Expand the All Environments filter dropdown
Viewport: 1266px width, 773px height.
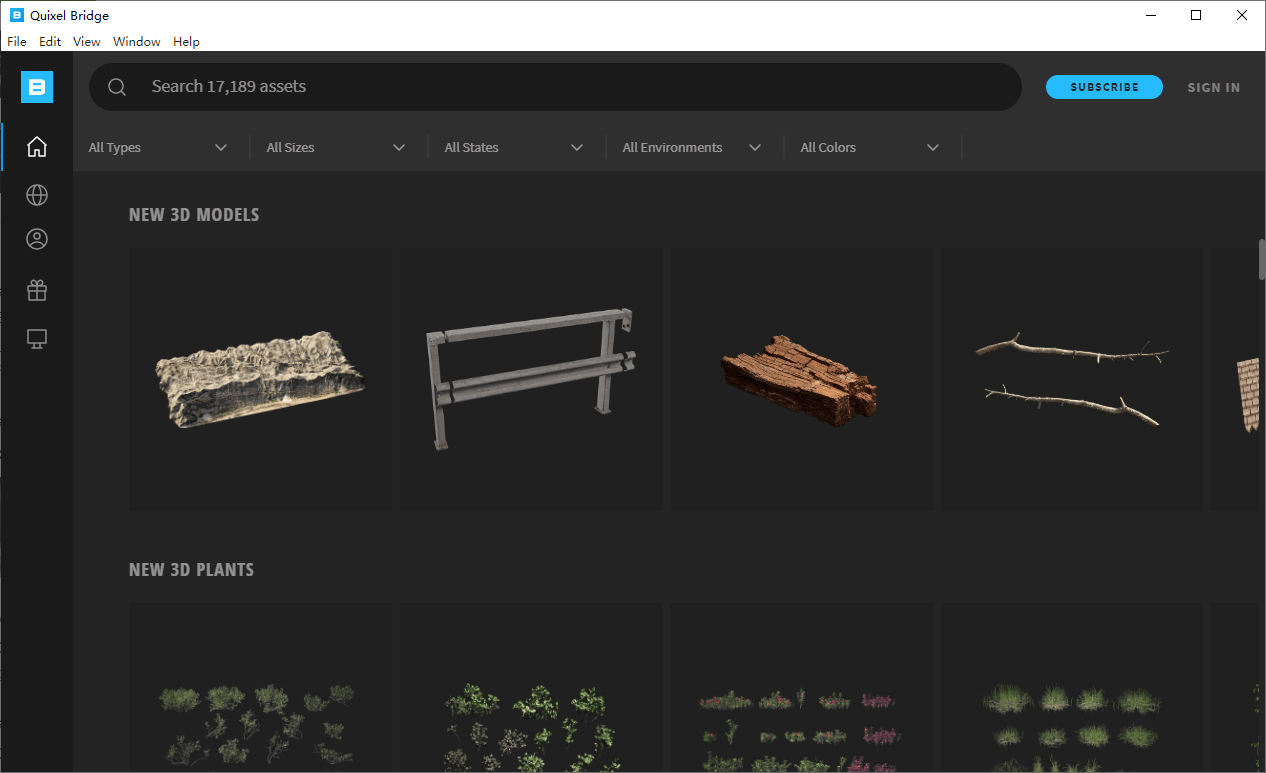coord(692,147)
